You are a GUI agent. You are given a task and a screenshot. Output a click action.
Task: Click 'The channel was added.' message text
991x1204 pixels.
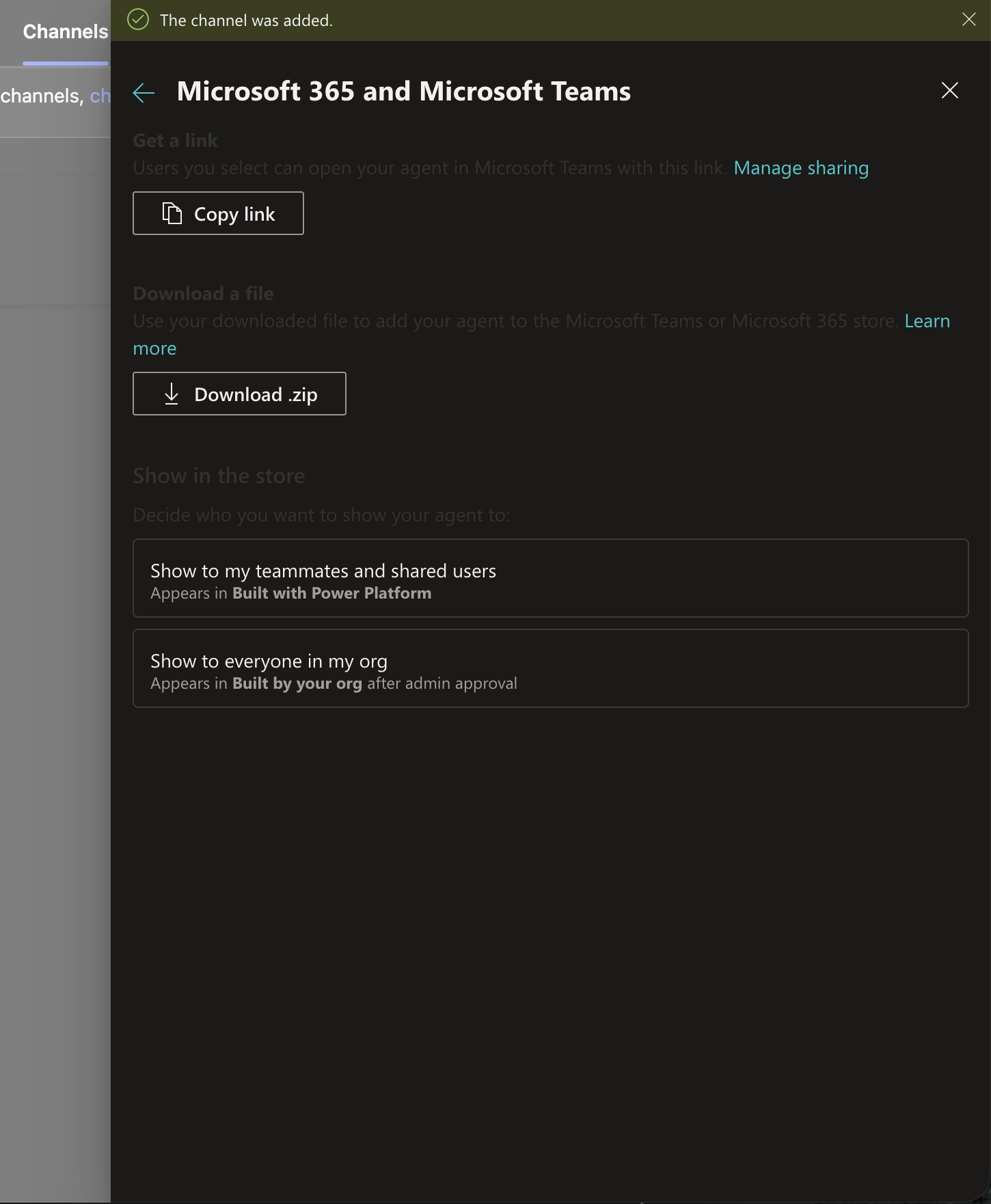tap(246, 20)
